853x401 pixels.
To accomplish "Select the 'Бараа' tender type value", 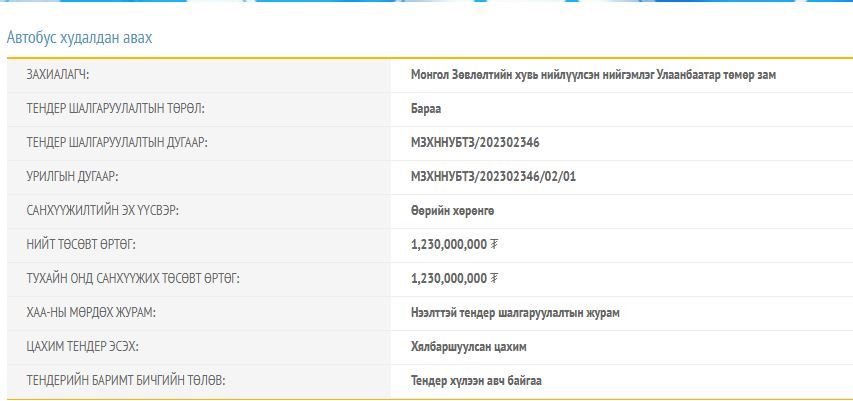I will tap(426, 109).
